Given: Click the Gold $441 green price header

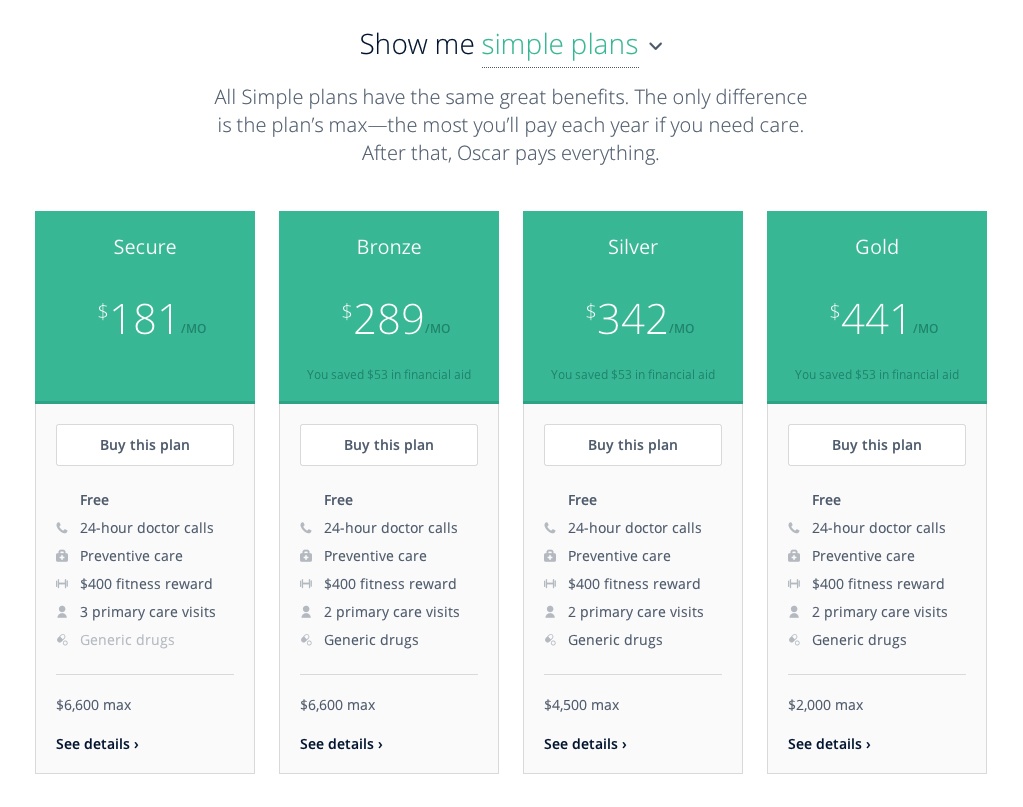Looking at the screenshot, I should tap(877, 307).
